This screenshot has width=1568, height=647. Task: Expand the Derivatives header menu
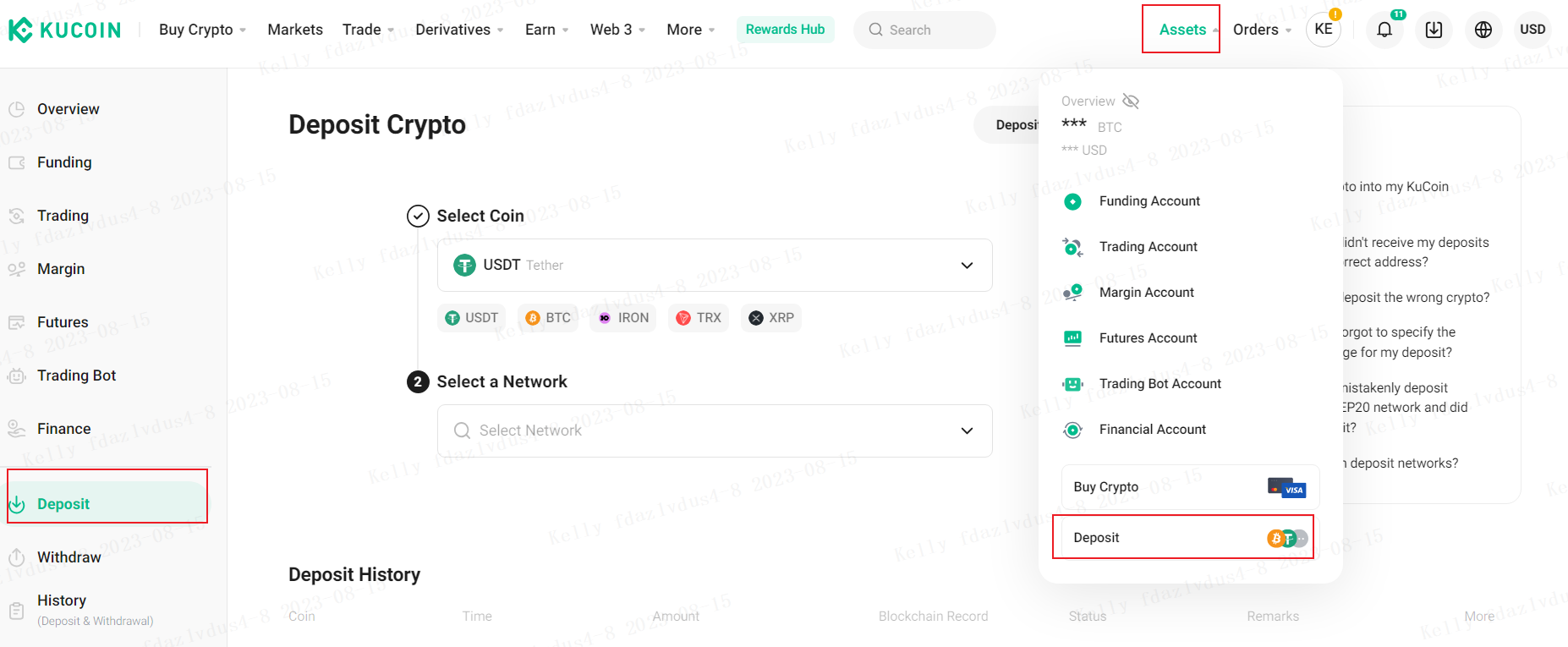coord(460,30)
